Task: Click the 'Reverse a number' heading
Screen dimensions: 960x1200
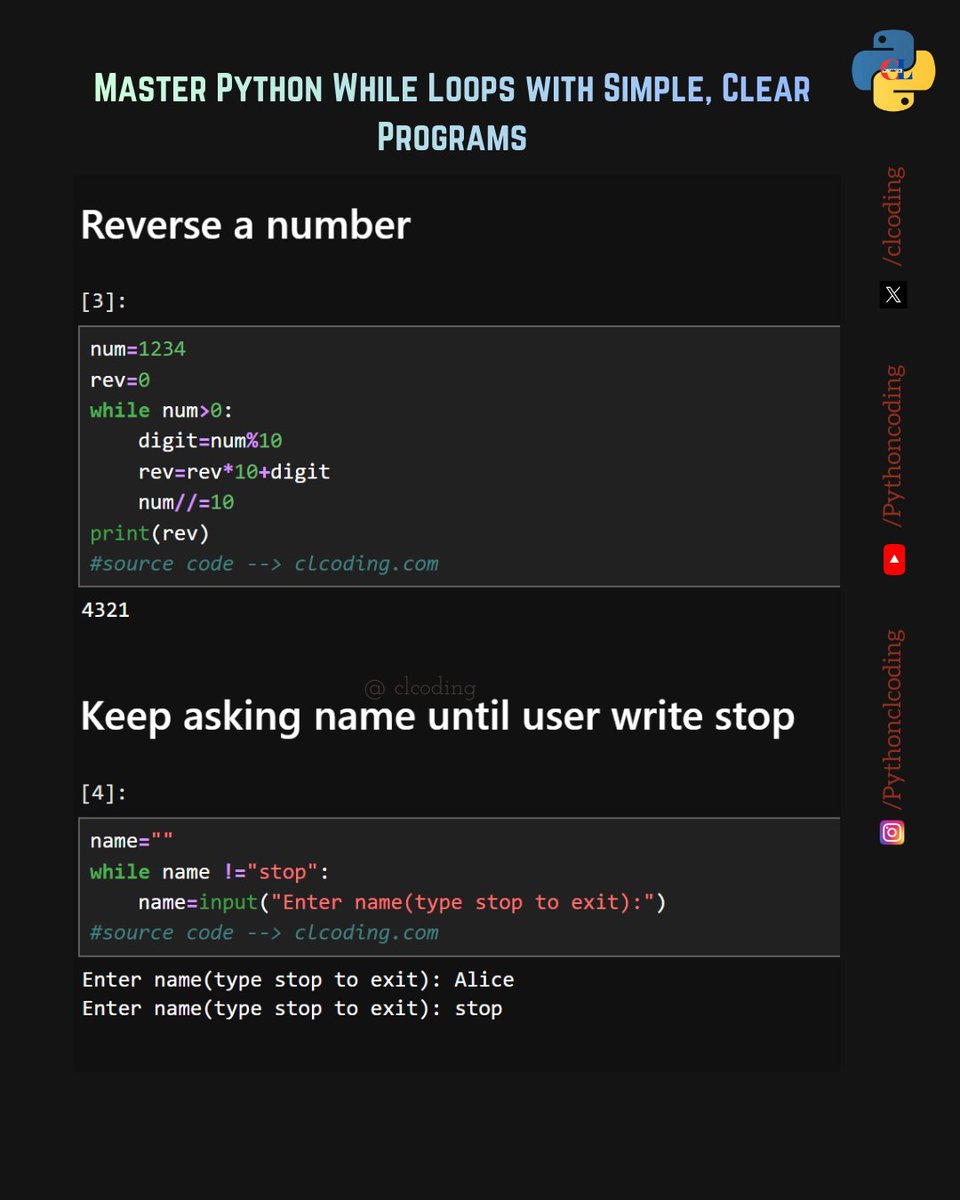Action: click(244, 225)
